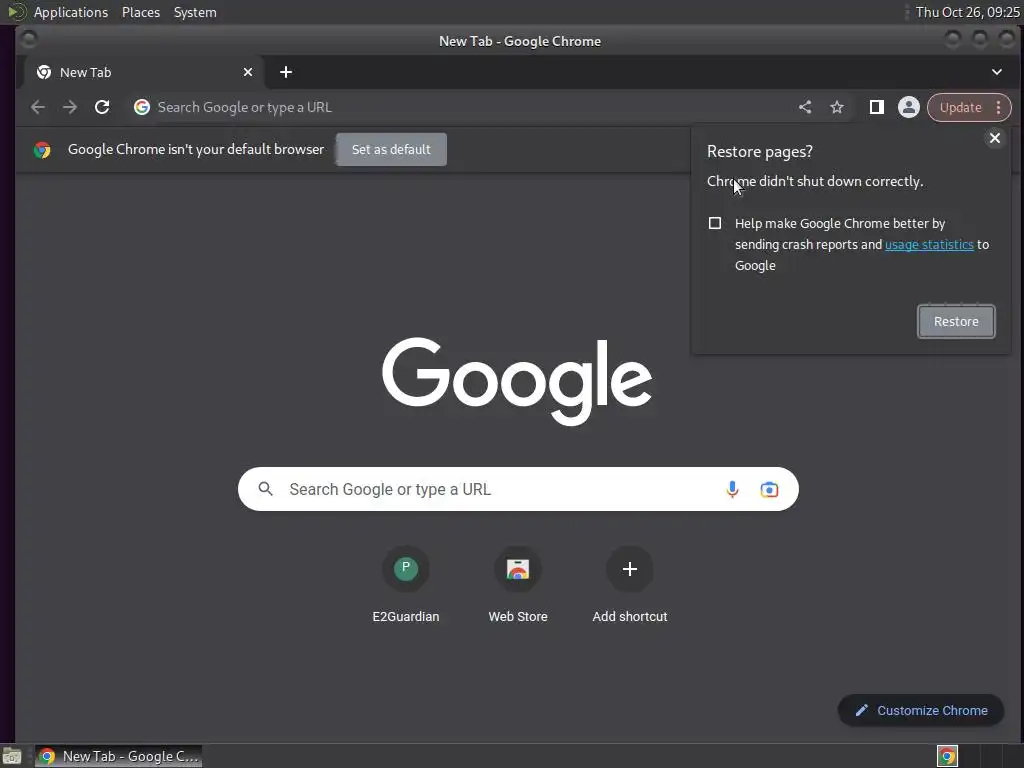1024x768 pixels.
Task: Open a new tab with plus icon
Action: (x=286, y=72)
